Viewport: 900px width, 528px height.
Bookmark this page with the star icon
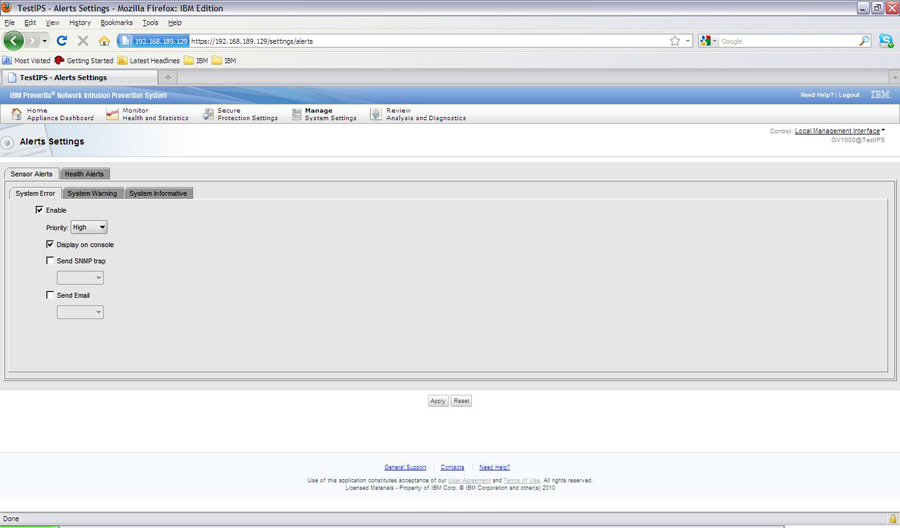[675, 41]
